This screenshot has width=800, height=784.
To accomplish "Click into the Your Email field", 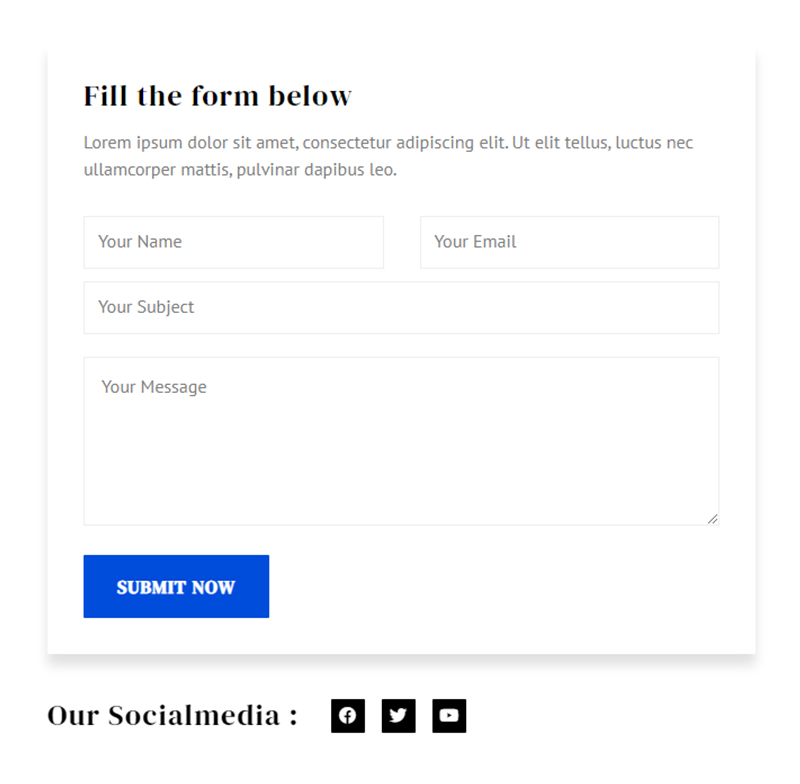I will [x=569, y=242].
